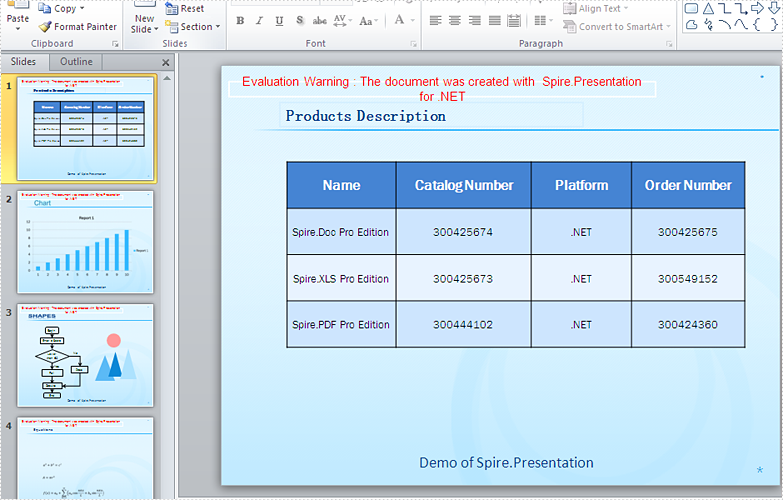The image size is (783, 500).
Task: Open the Section dropdown
Action: click(x=192, y=26)
